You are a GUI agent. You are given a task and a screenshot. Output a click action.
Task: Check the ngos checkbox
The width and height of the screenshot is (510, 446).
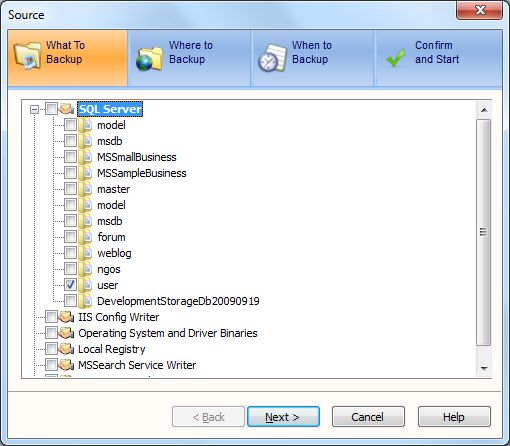pos(70,269)
